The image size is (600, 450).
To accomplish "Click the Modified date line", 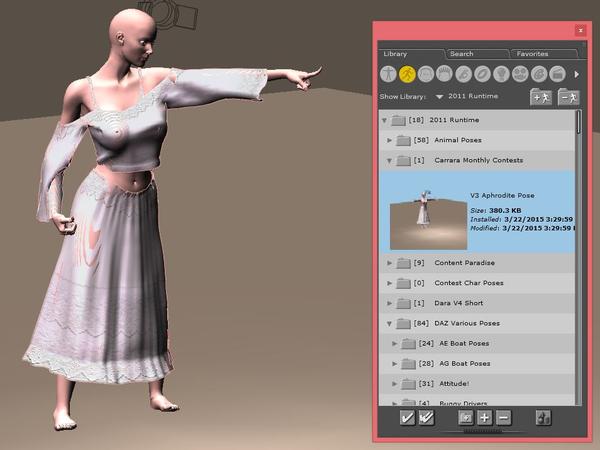I will (522, 228).
